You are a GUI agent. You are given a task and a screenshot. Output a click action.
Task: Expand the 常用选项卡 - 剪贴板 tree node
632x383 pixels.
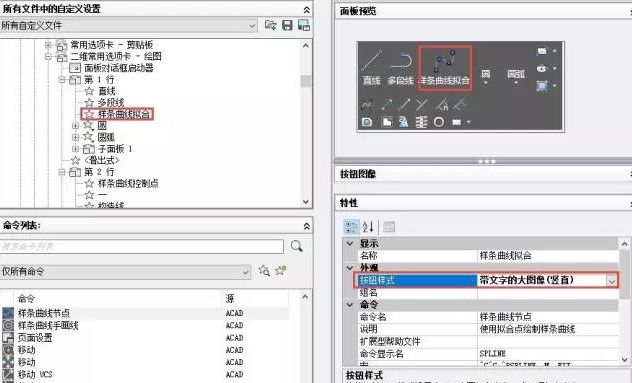48,45
